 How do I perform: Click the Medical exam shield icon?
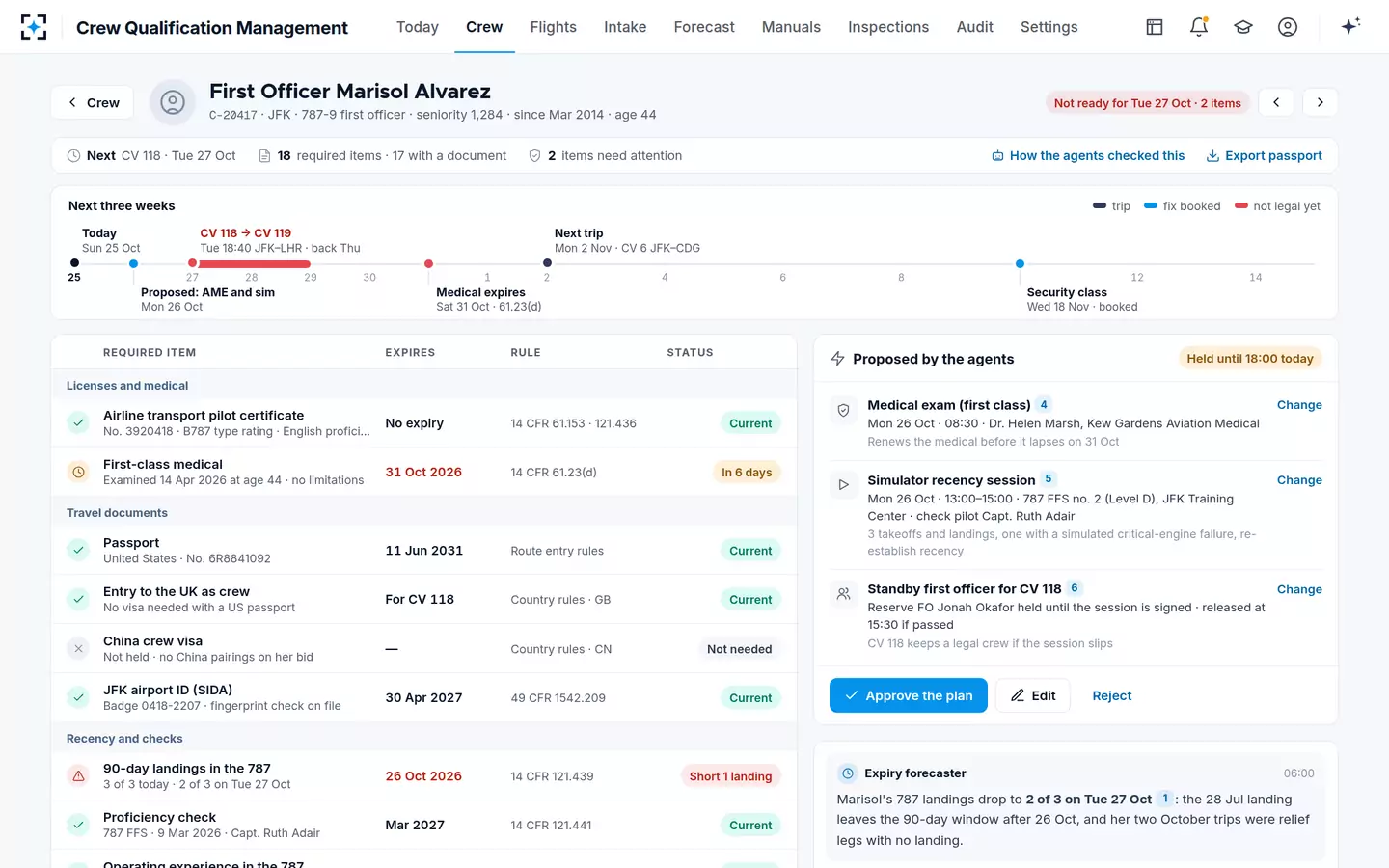coord(843,411)
